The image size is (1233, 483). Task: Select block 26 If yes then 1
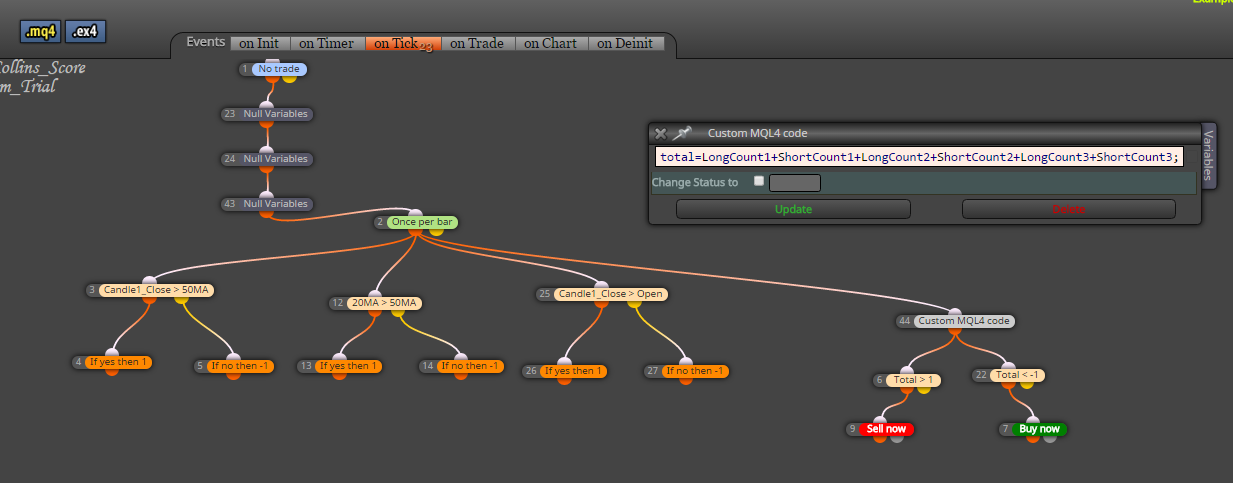click(574, 371)
